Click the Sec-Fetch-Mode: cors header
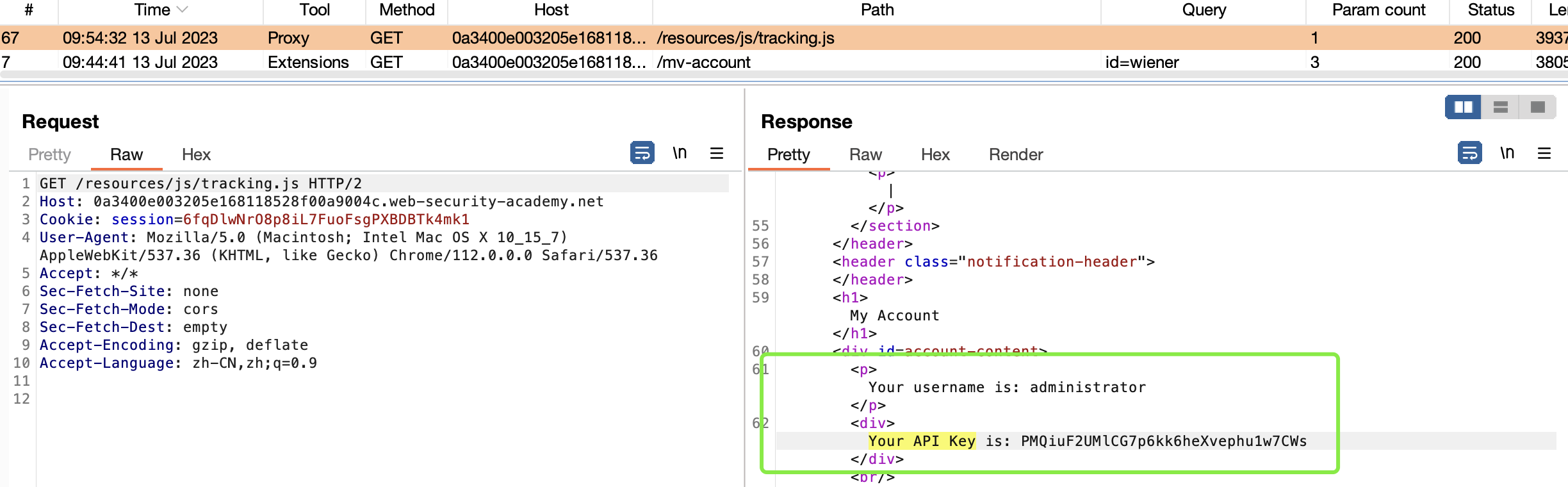Screen dimensions: 1568x487 129,309
